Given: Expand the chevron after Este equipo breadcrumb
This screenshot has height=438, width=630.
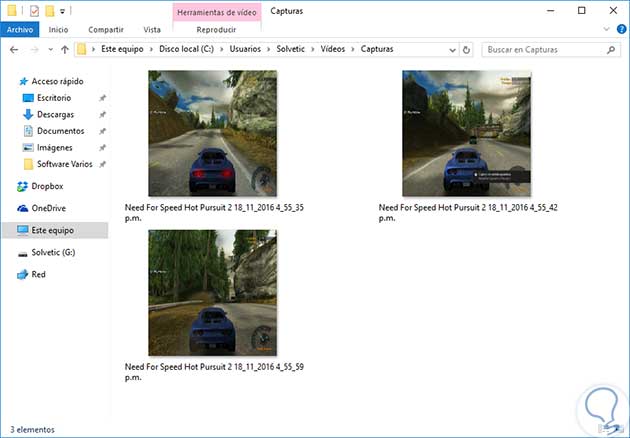Looking at the screenshot, I should point(151,49).
